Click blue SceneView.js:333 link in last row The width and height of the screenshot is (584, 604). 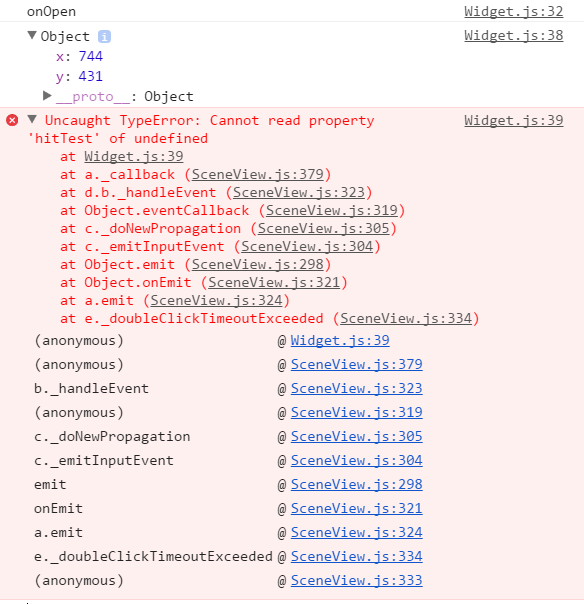(357, 581)
